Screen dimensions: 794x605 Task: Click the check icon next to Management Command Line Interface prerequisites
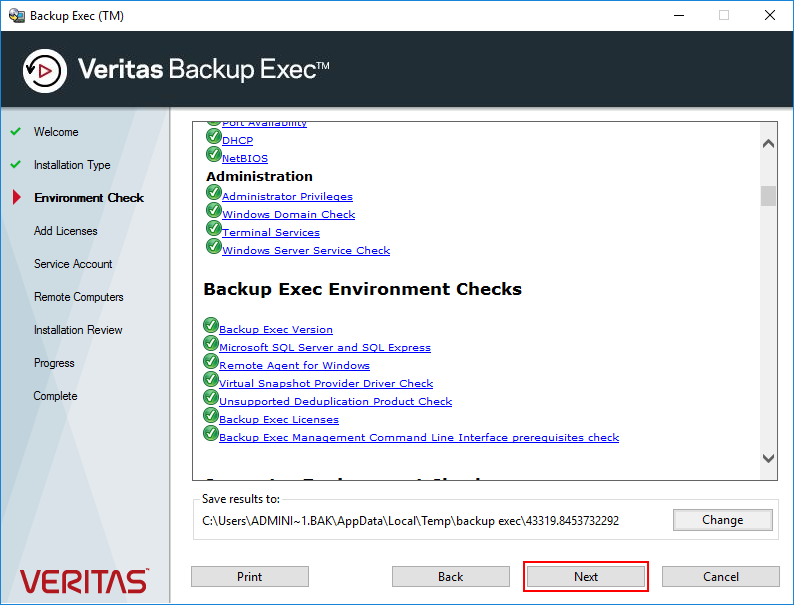211,433
